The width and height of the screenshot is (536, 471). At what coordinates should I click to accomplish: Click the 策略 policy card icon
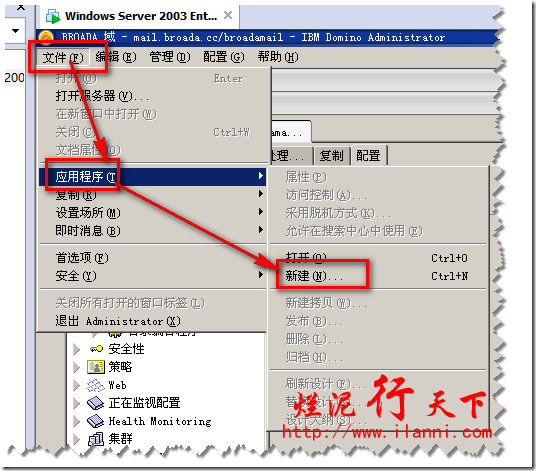(96, 367)
